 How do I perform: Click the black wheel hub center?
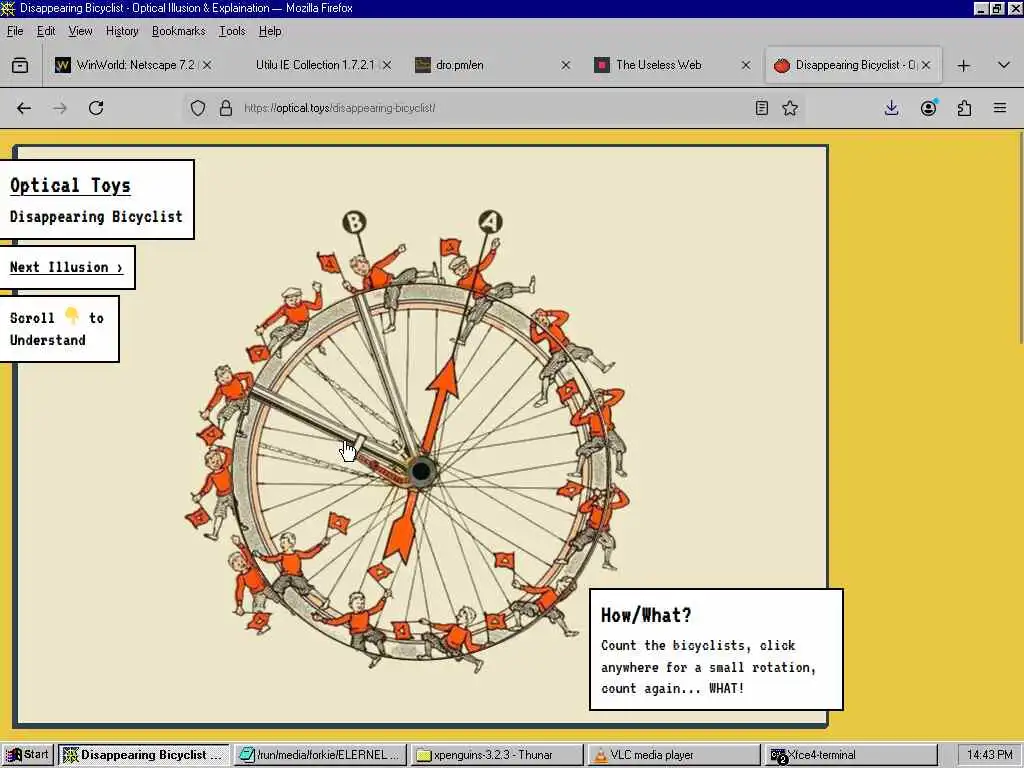click(x=422, y=470)
